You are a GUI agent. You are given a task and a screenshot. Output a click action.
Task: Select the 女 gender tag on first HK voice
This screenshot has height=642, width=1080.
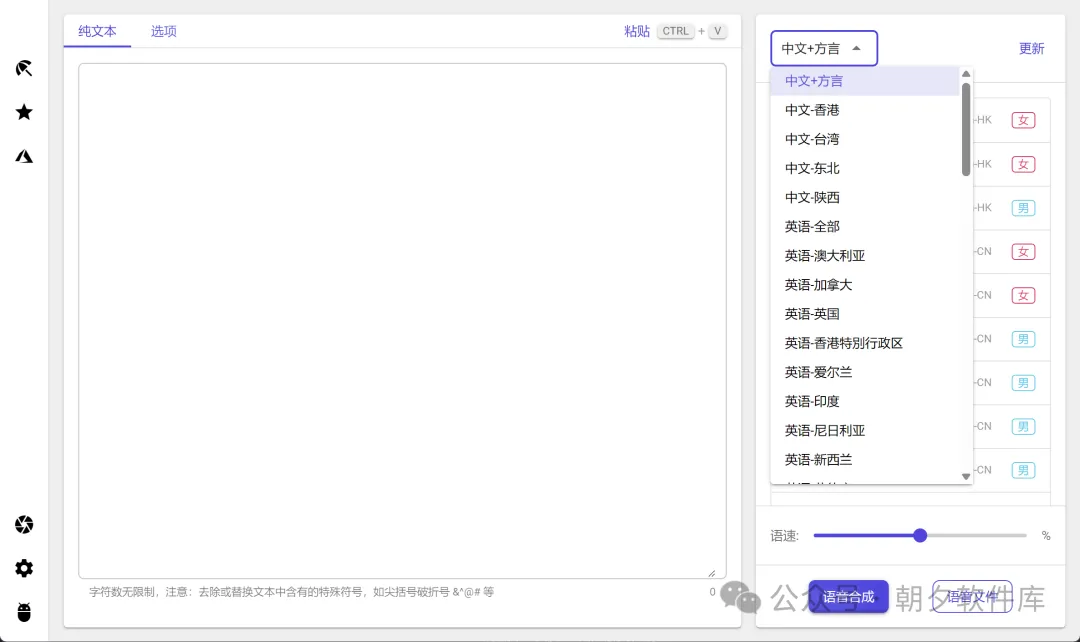click(x=1023, y=119)
